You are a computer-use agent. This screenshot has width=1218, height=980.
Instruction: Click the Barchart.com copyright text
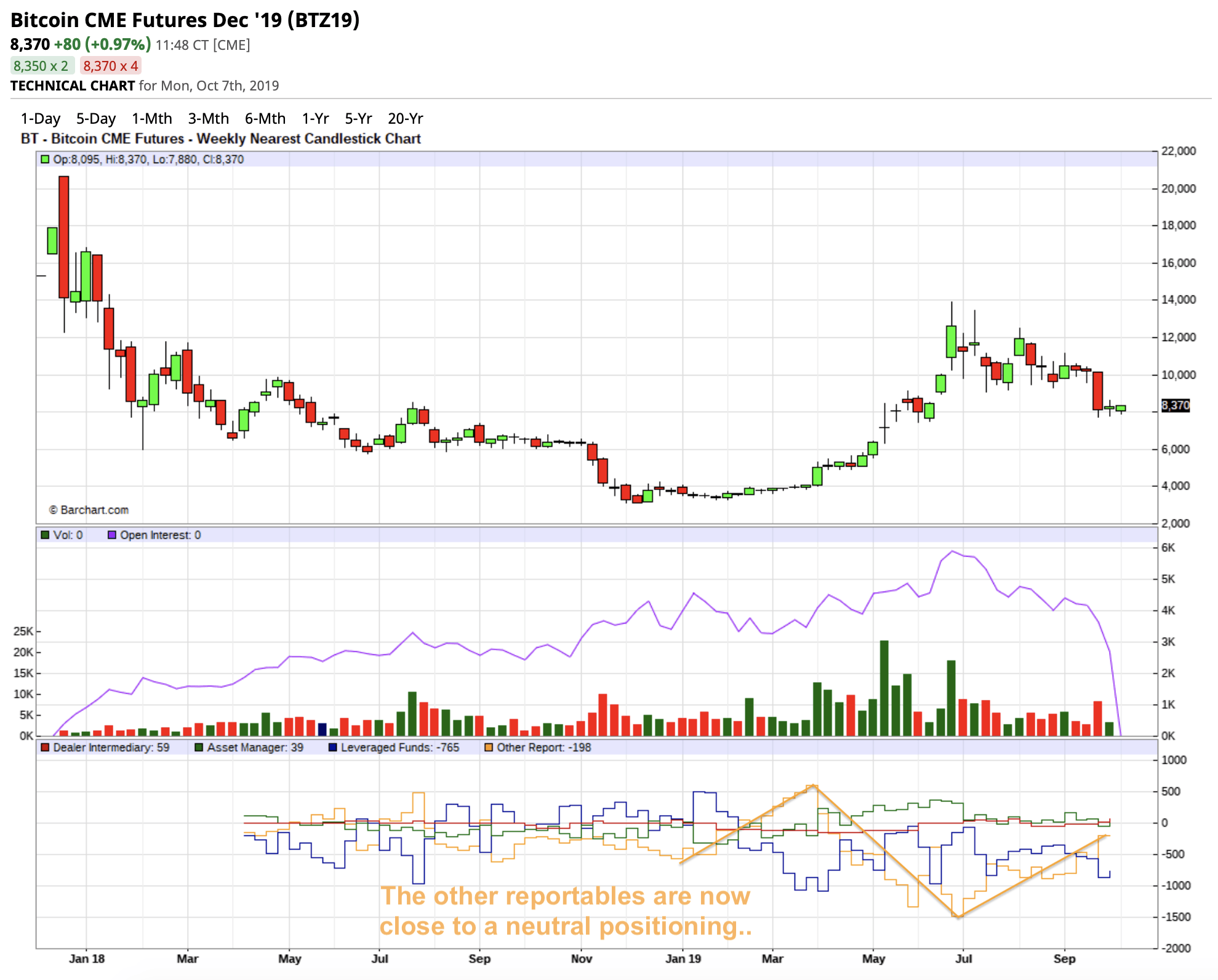[89, 510]
